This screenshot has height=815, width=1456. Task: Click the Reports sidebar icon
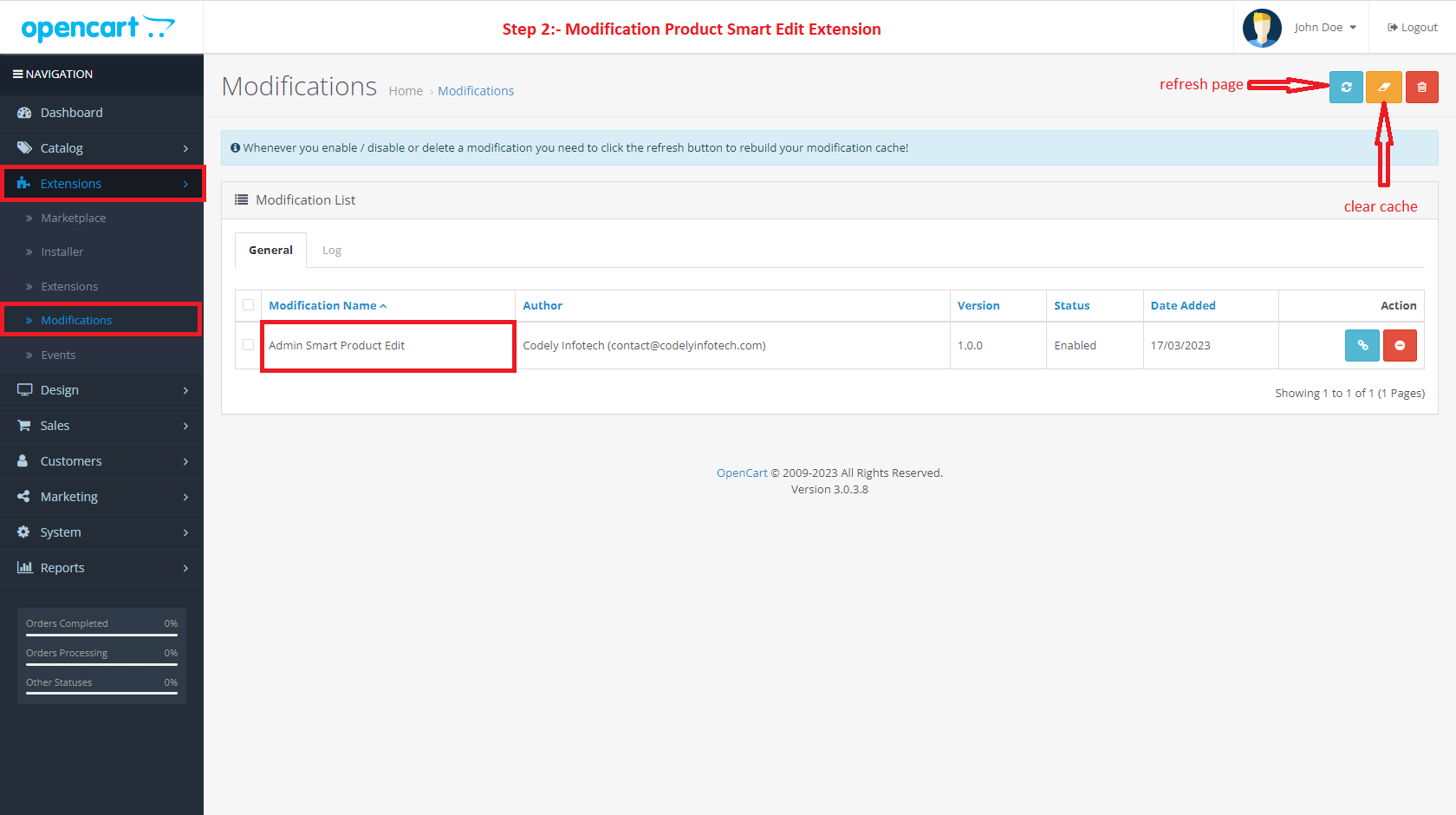point(24,567)
